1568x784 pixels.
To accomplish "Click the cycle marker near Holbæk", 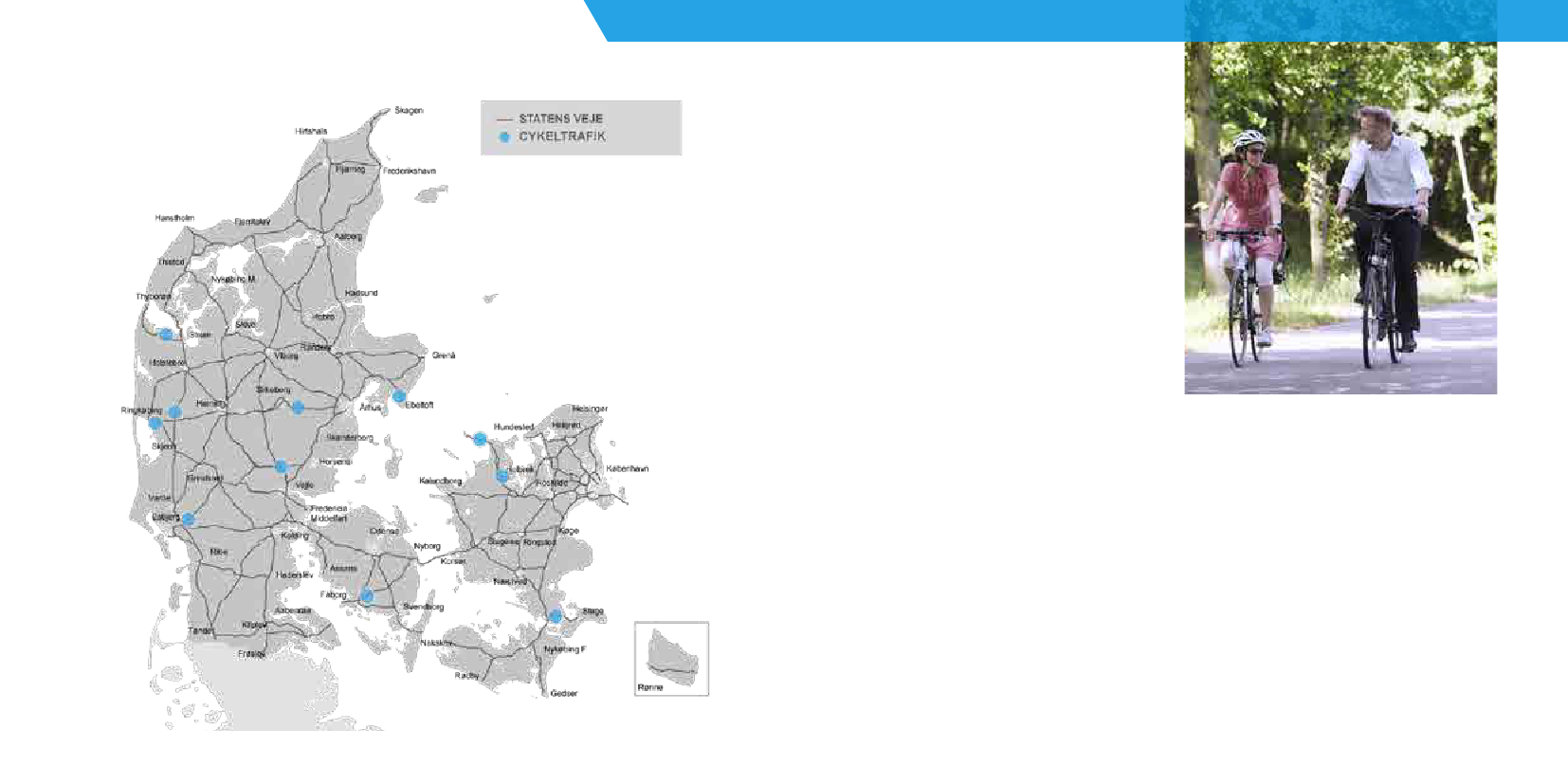I will tap(502, 476).
